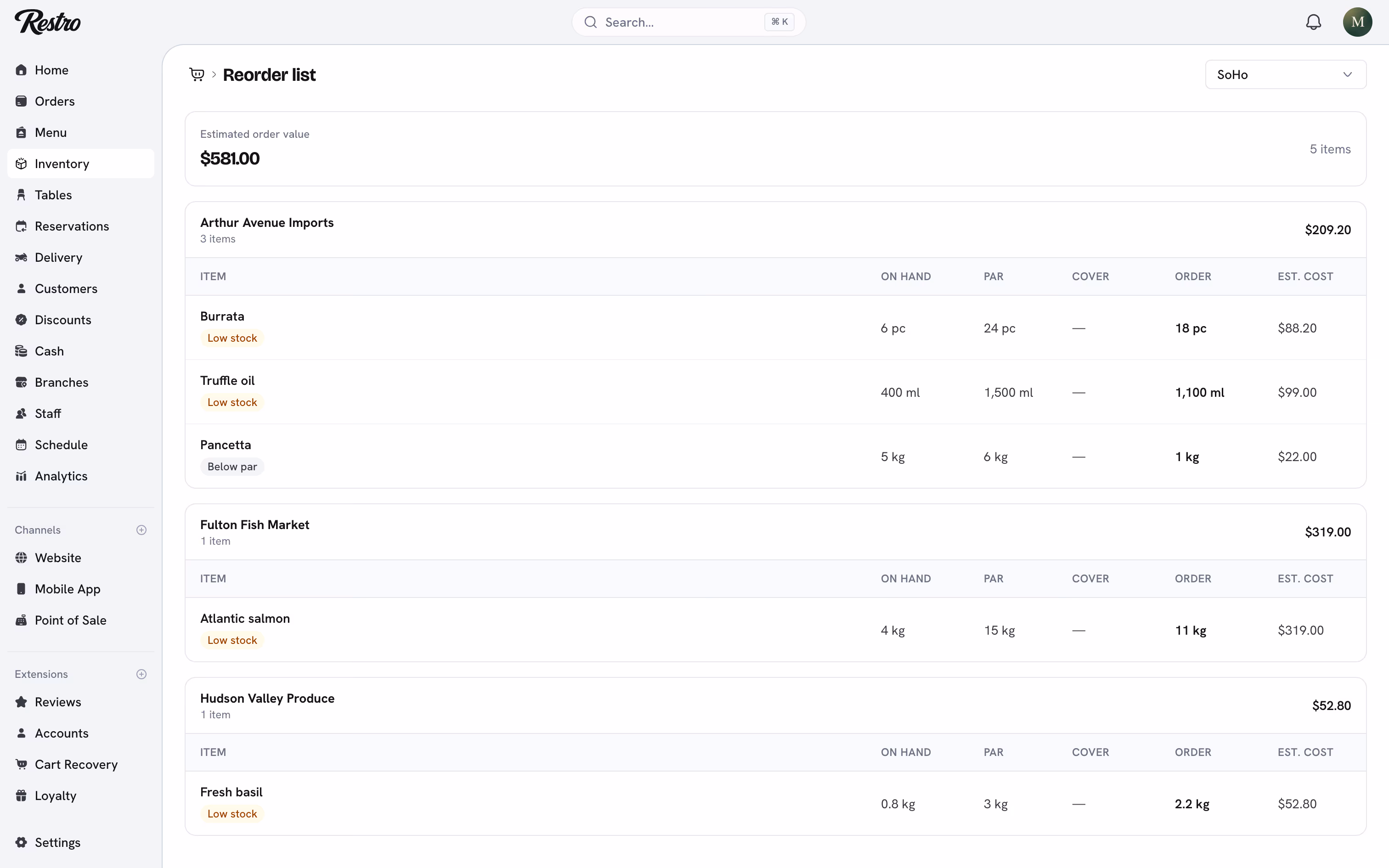
Task: Click the ⌘K shortcut badge
Action: click(779, 22)
